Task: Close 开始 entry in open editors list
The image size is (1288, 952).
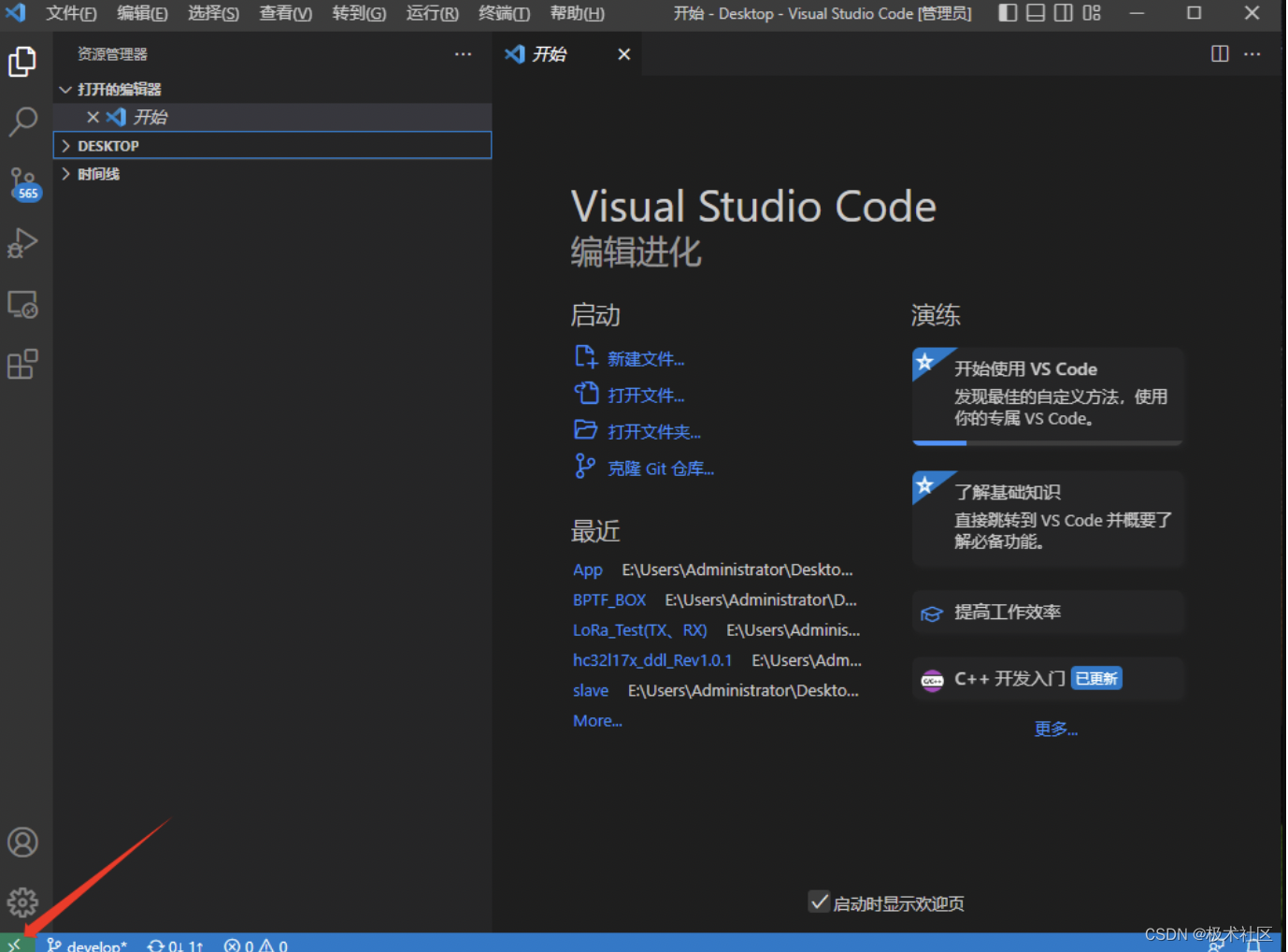Action: (93, 117)
